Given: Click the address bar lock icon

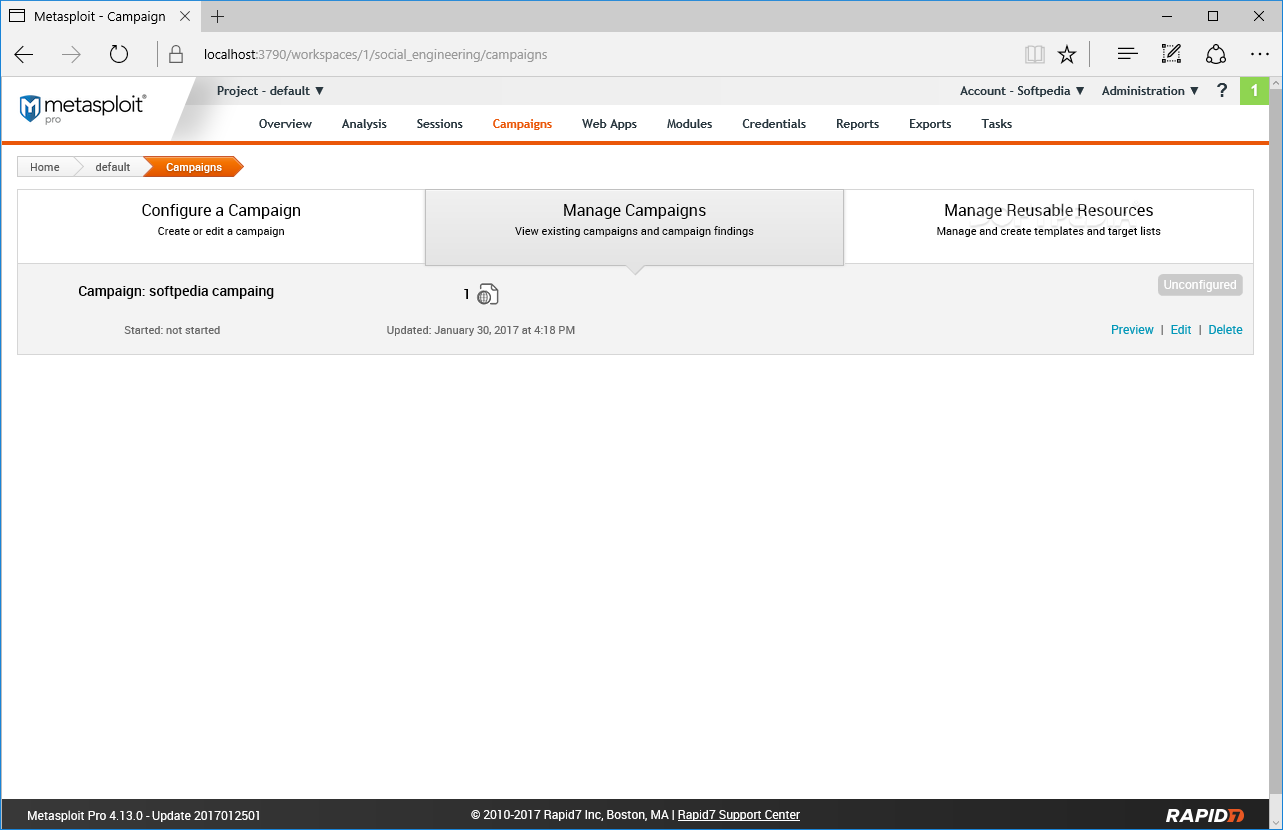Looking at the screenshot, I should (x=176, y=54).
